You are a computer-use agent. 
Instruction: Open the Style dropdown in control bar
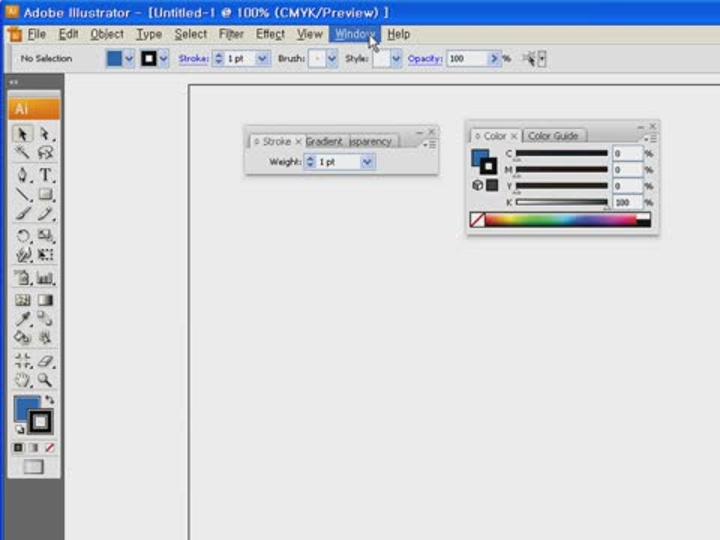point(396,59)
